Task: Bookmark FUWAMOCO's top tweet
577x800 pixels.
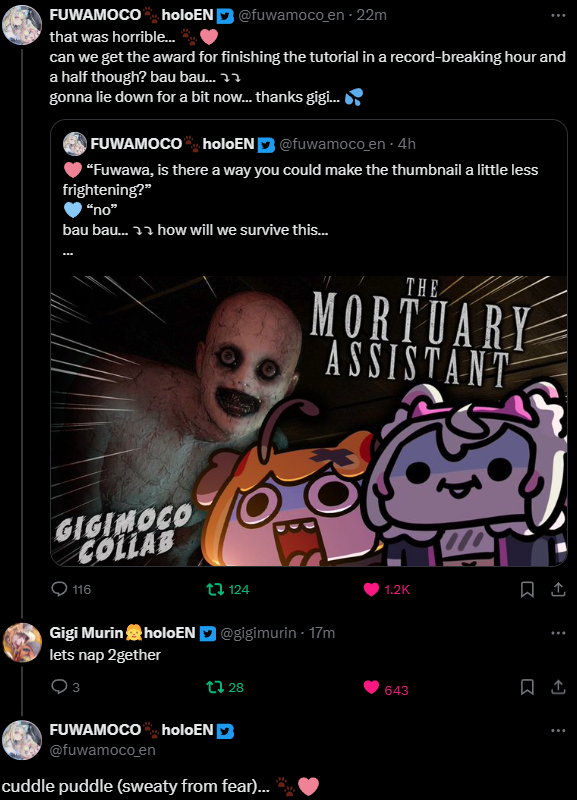Action: tap(527, 589)
